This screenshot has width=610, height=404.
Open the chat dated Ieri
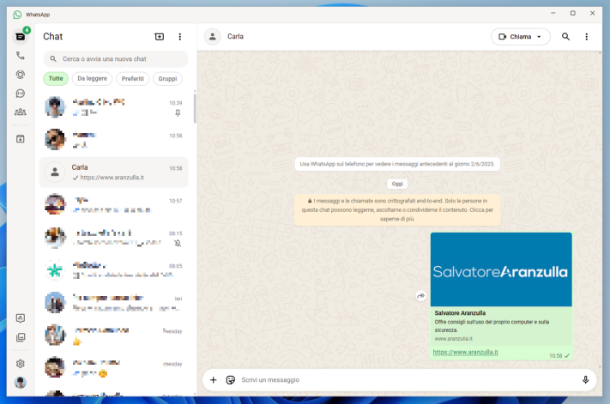[x=114, y=303]
